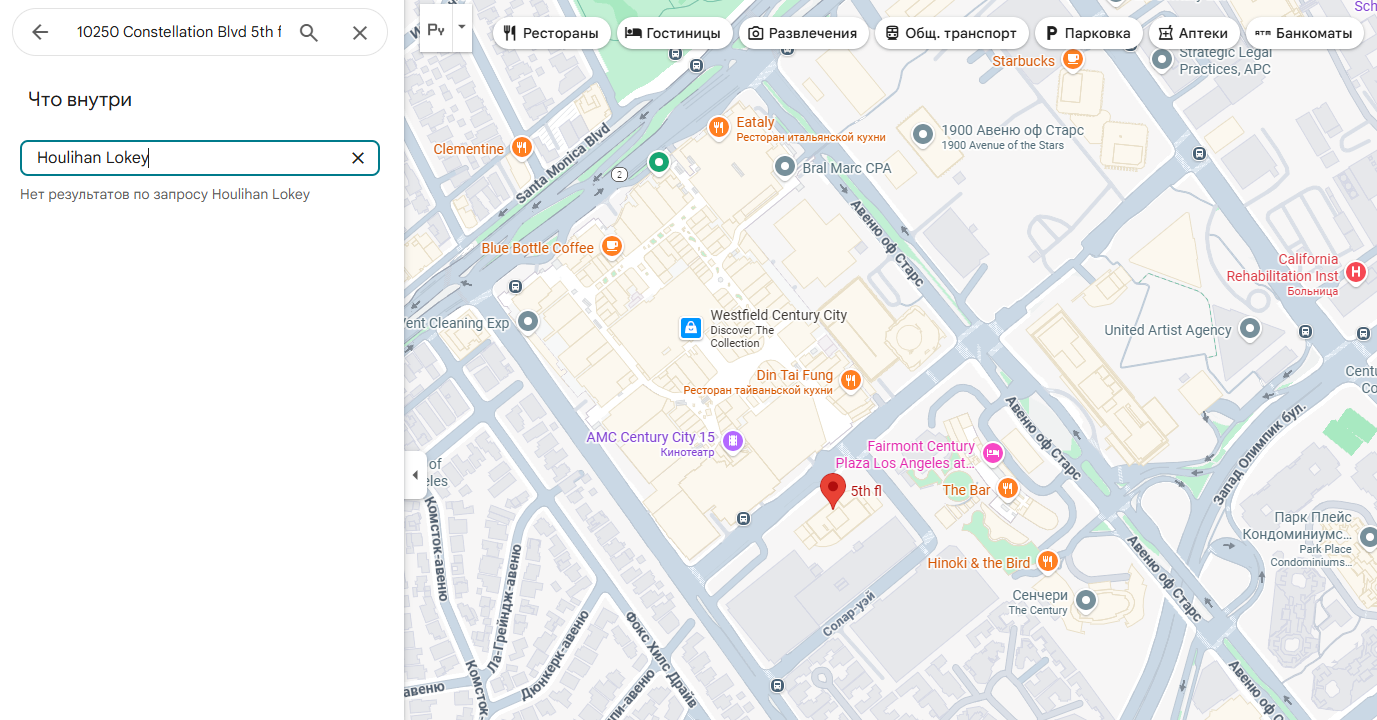Collapse the side panel with arrow tab
This screenshot has width=1377, height=720.
[416, 475]
